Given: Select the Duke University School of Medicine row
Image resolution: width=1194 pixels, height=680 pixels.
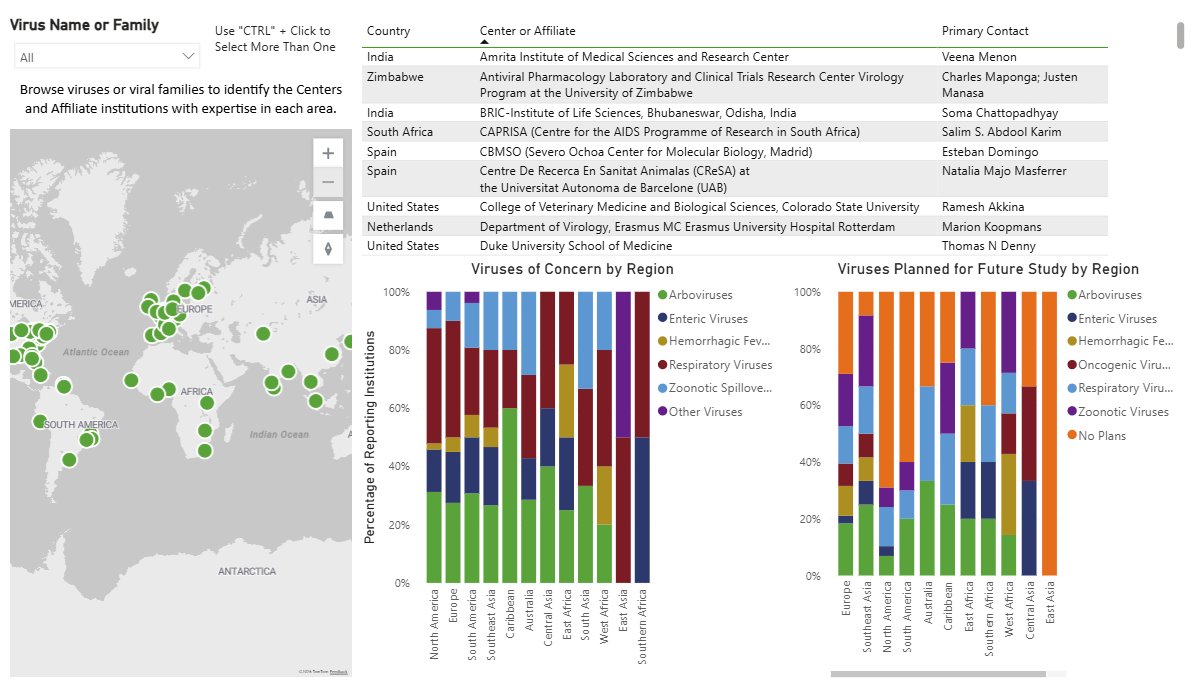Looking at the screenshot, I should [x=735, y=245].
